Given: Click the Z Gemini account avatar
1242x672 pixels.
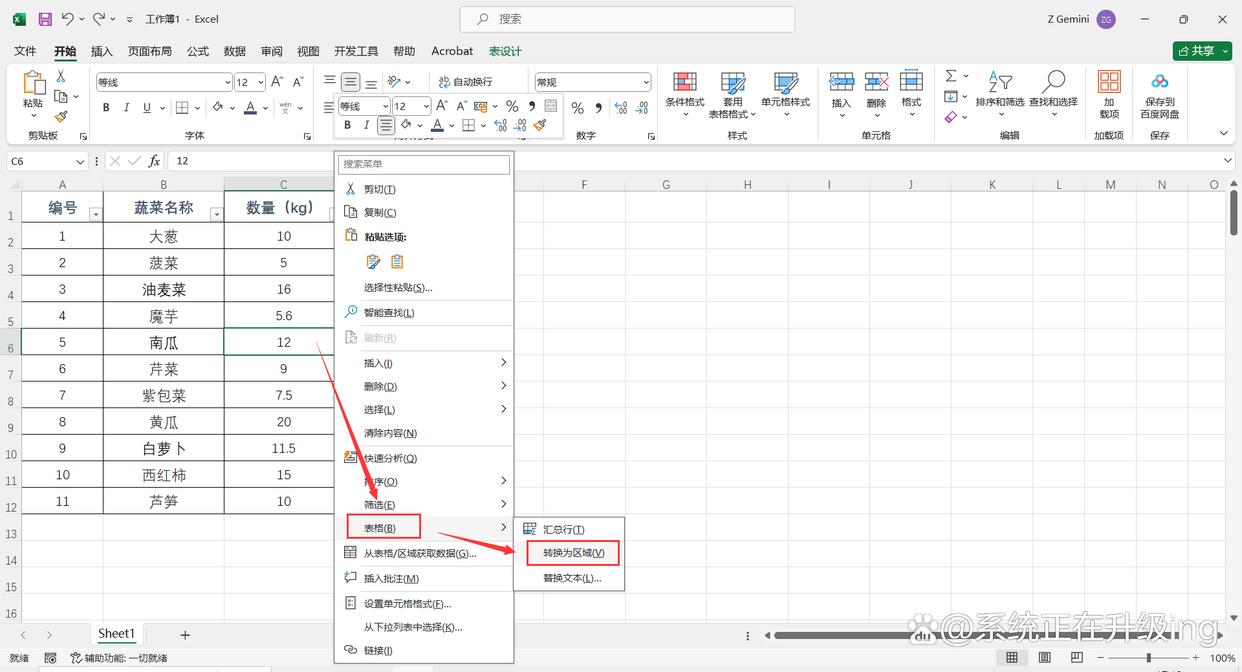Looking at the screenshot, I should click(1105, 19).
